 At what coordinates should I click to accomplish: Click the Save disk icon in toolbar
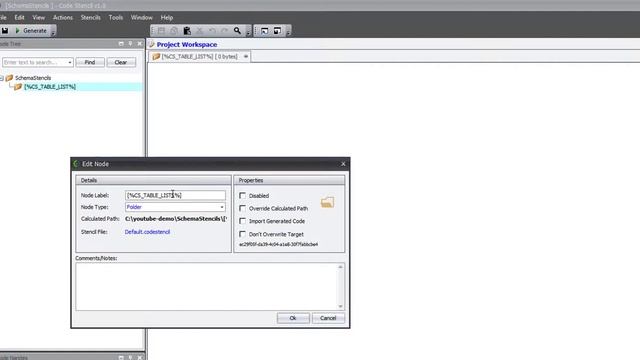[x=5, y=31]
